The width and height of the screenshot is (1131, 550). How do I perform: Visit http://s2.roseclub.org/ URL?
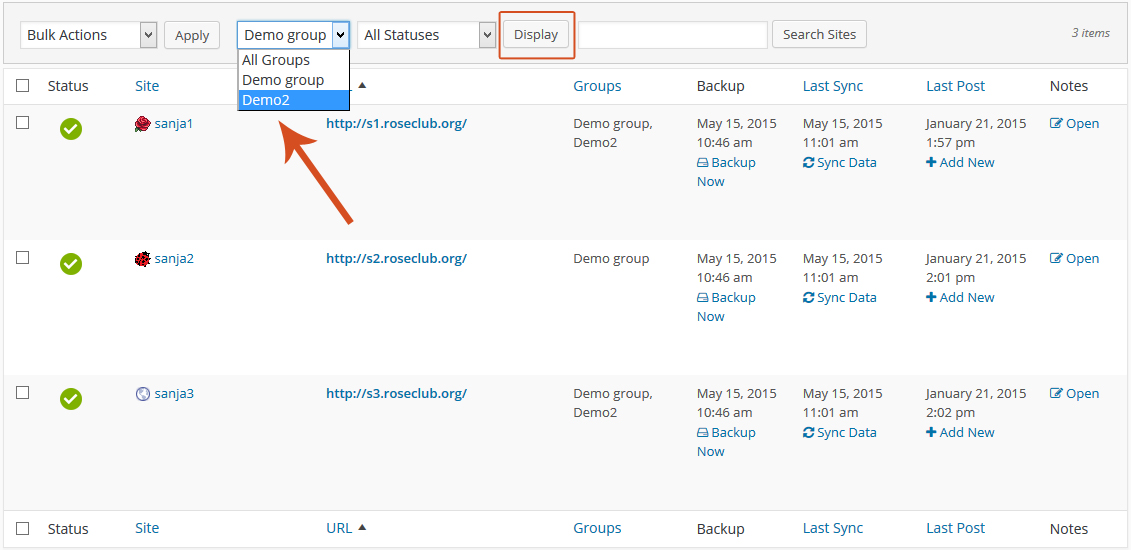tap(396, 258)
